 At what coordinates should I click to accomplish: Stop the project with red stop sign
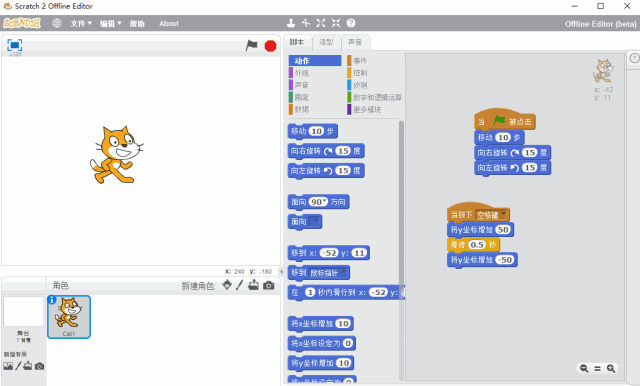coord(270,46)
